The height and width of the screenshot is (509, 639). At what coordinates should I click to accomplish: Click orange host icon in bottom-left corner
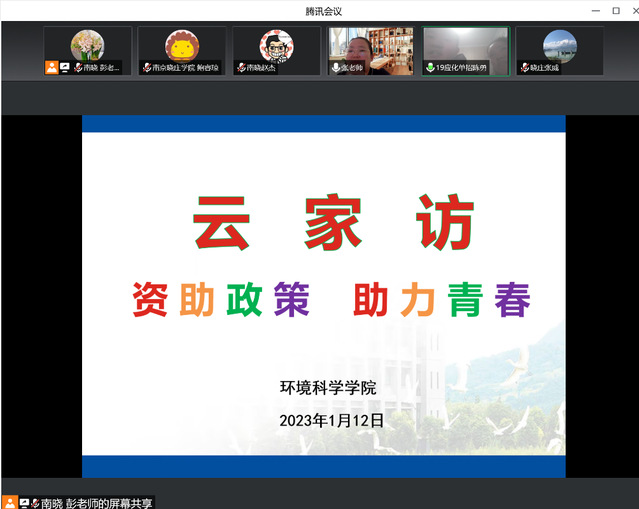click(9, 502)
